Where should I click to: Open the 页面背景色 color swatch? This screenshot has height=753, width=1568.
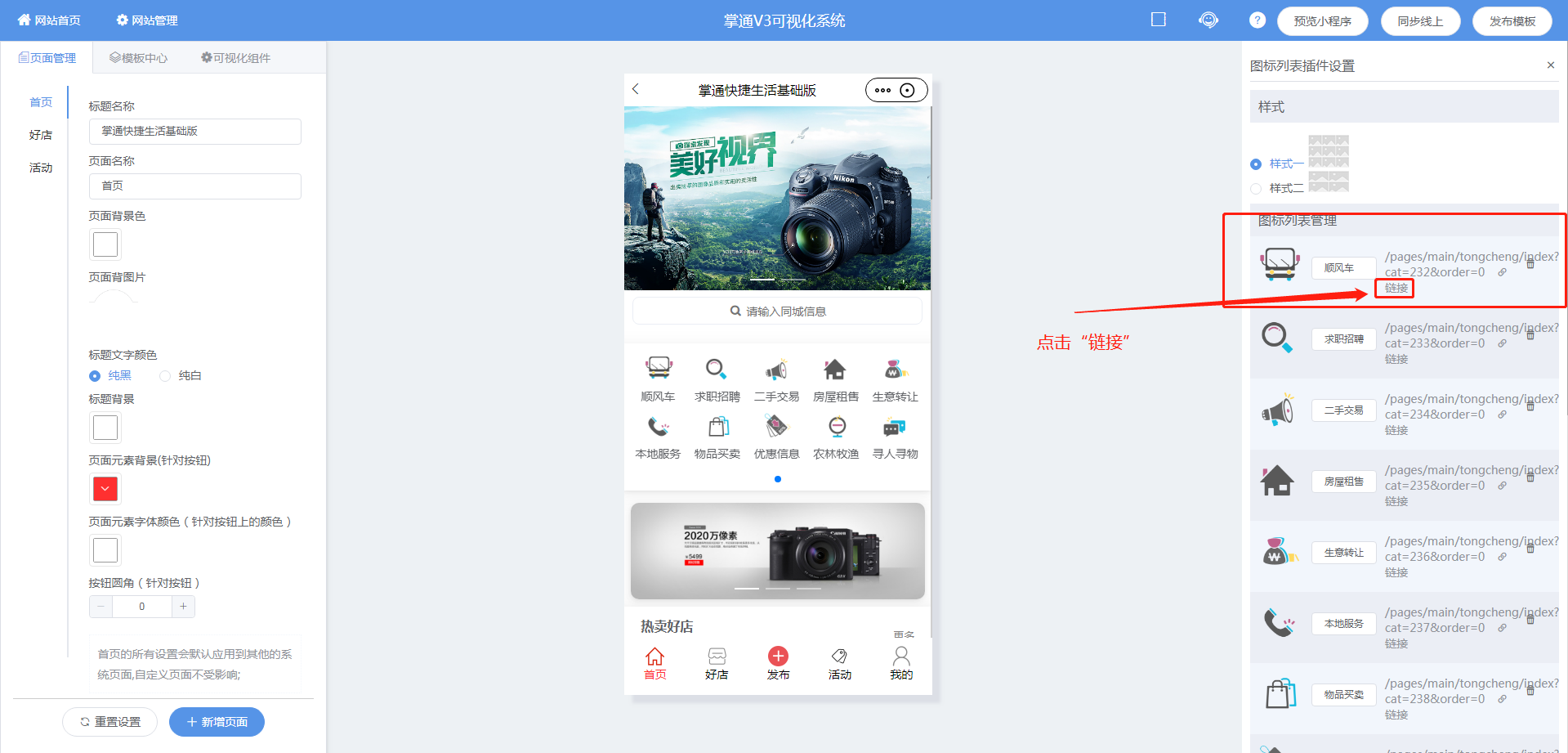tap(105, 244)
